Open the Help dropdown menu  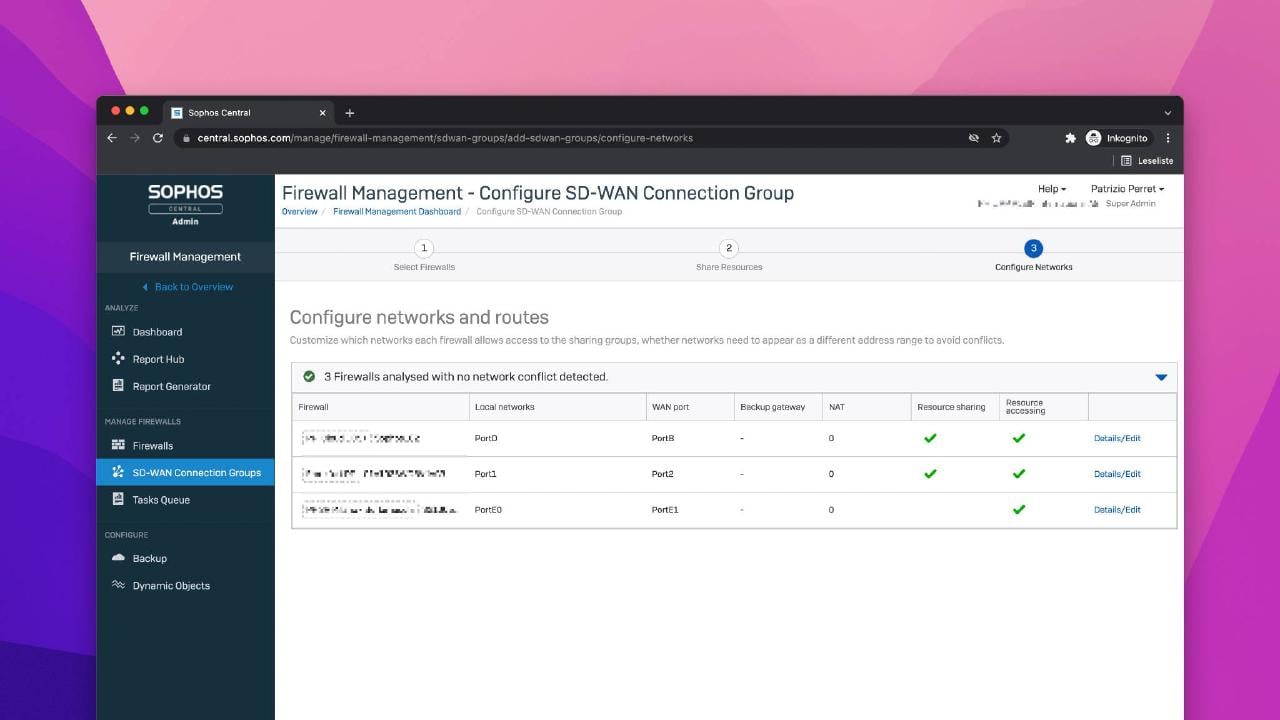(x=1051, y=189)
